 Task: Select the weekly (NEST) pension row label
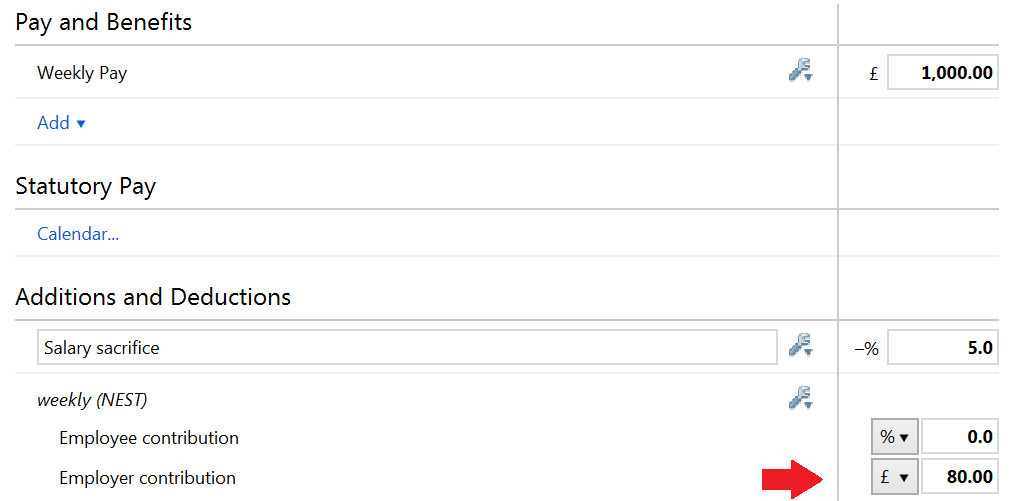[x=92, y=400]
